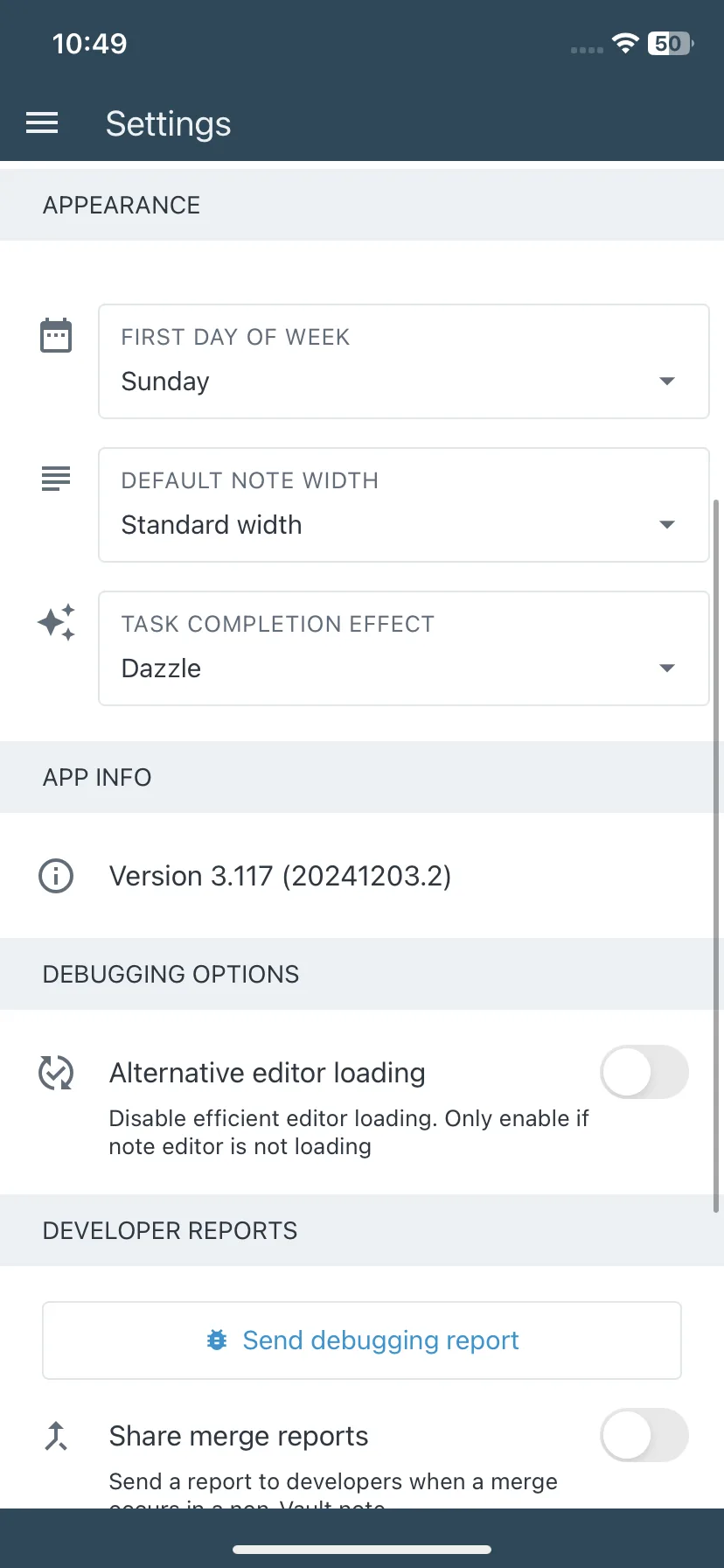The height and width of the screenshot is (1568, 724).
Task: Tap the text lines icon beside Default Note Width
Action: point(56,479)
